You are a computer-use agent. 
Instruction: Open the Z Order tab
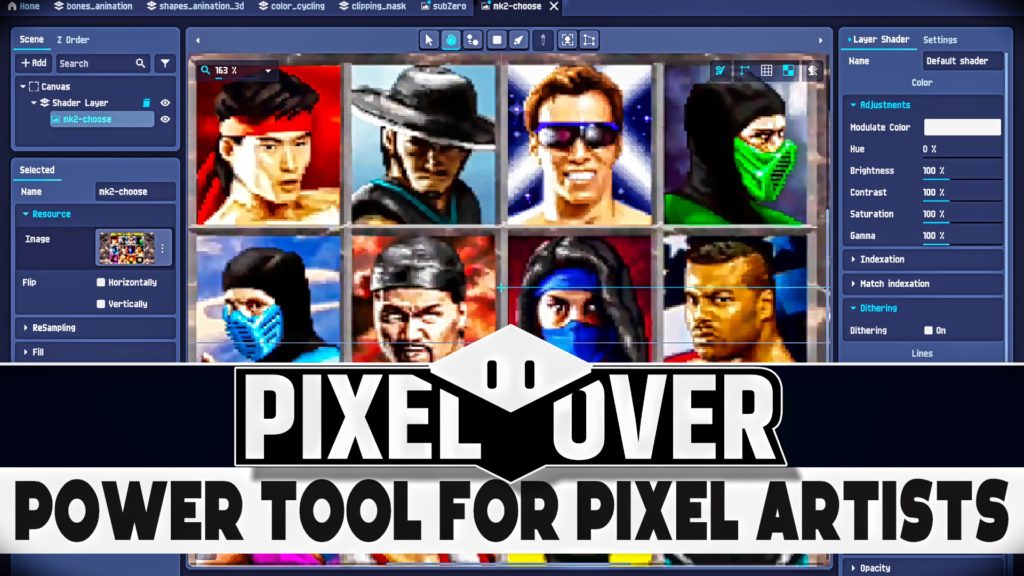pyautogui.click(x=73, y=40)
